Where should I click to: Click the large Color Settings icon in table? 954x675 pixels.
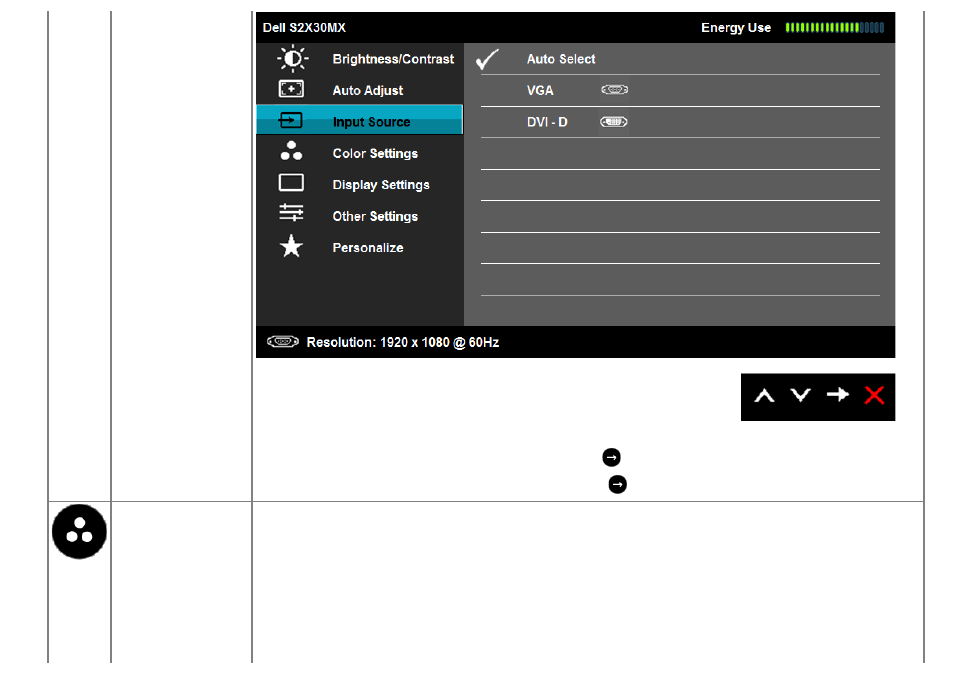[79, 531]
